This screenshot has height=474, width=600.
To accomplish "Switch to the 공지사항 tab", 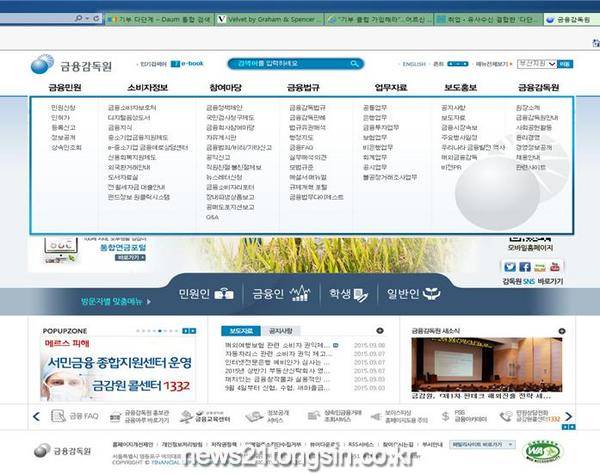I will click(x=280, y=331).
